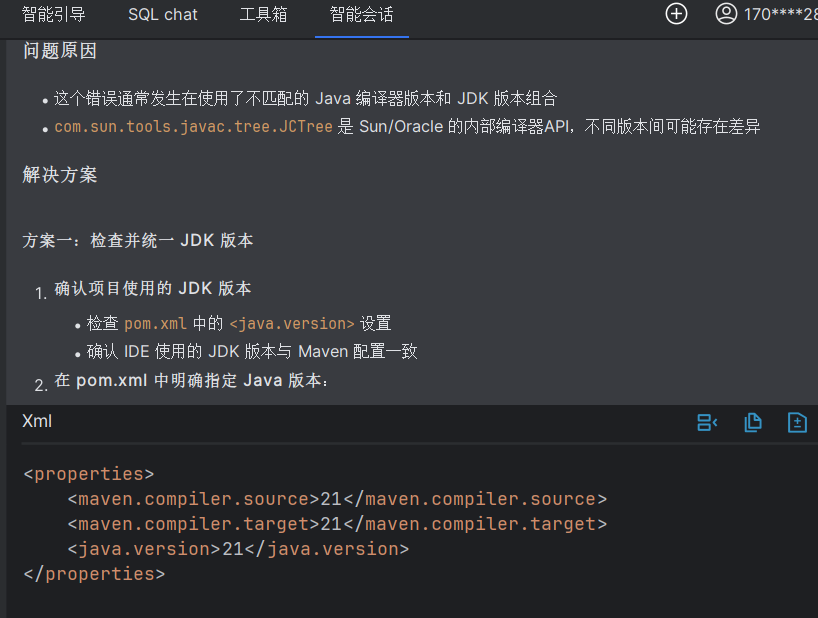Viewport: 818px width, 618px height.
Task: Click the orange pom.xml inline code text
Action: 156,324
